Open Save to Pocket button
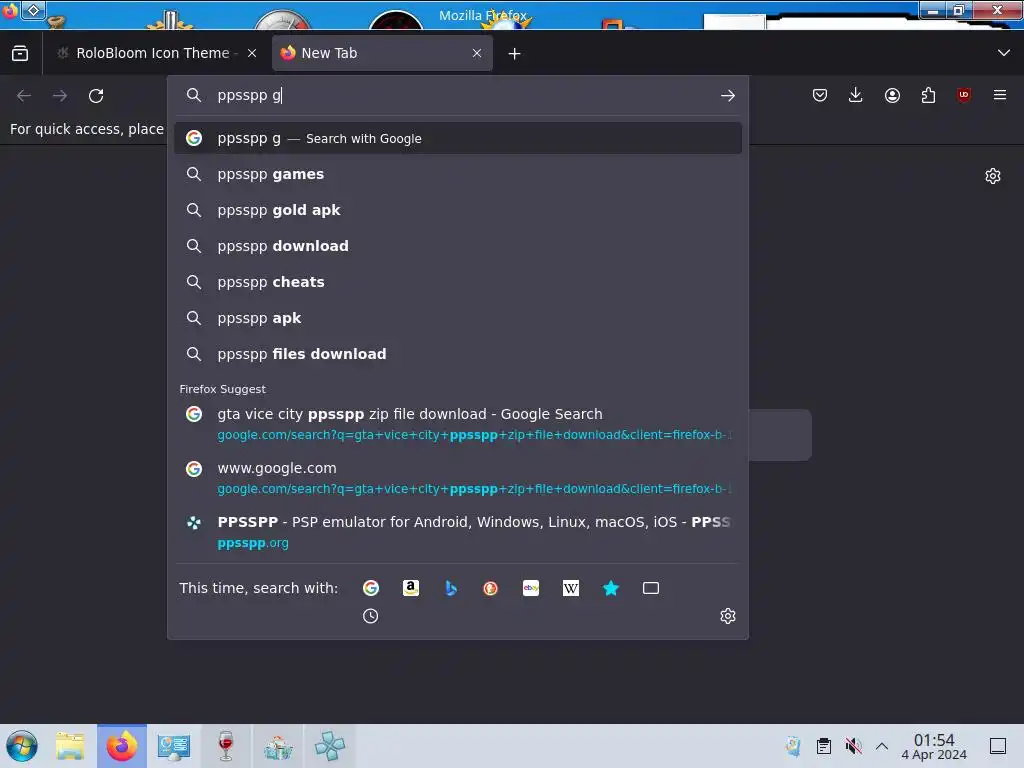The height and width of the screenshot is (768, 1024). (820, 95)
